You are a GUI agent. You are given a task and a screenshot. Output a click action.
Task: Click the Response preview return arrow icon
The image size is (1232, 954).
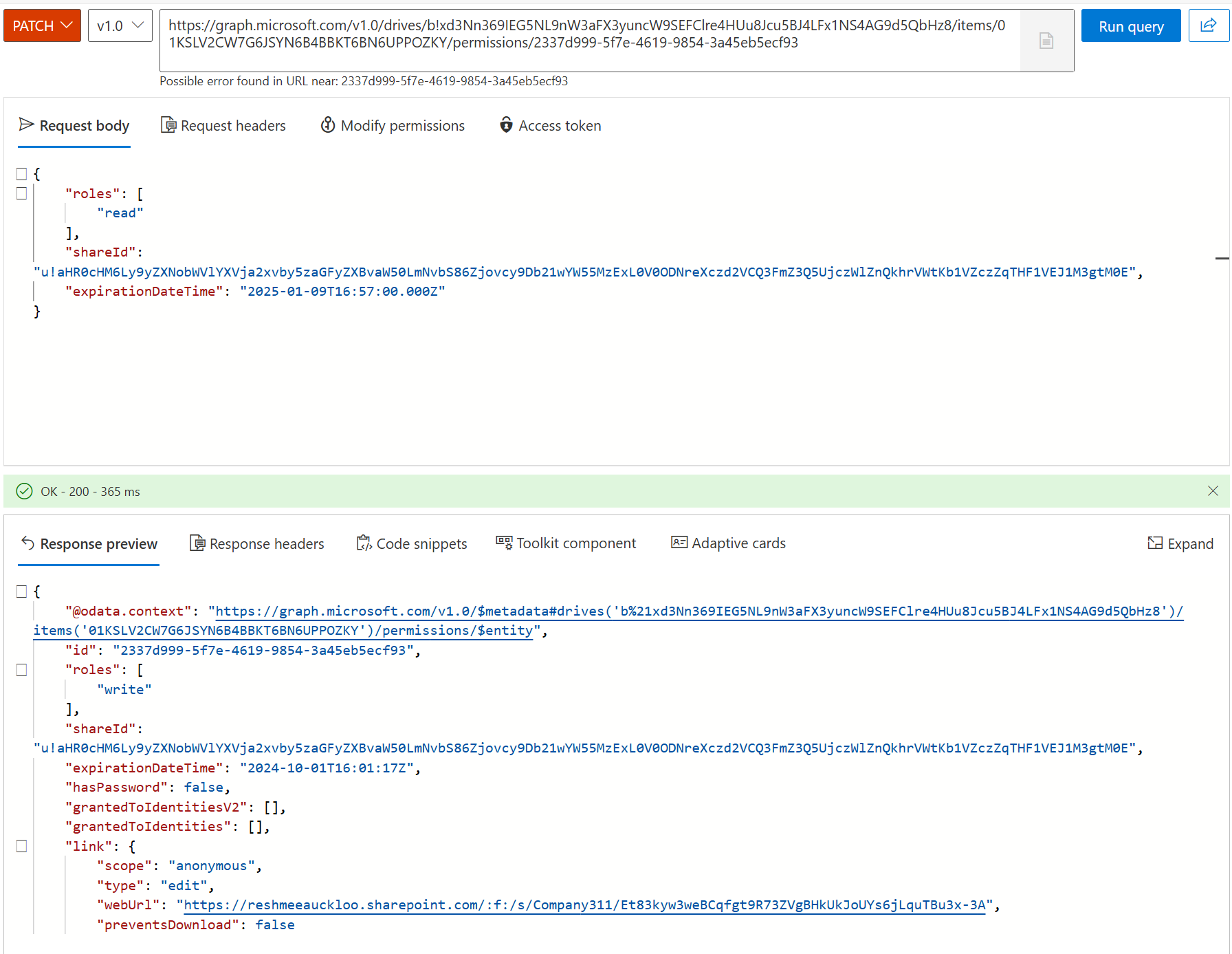[x=27, y=543]
